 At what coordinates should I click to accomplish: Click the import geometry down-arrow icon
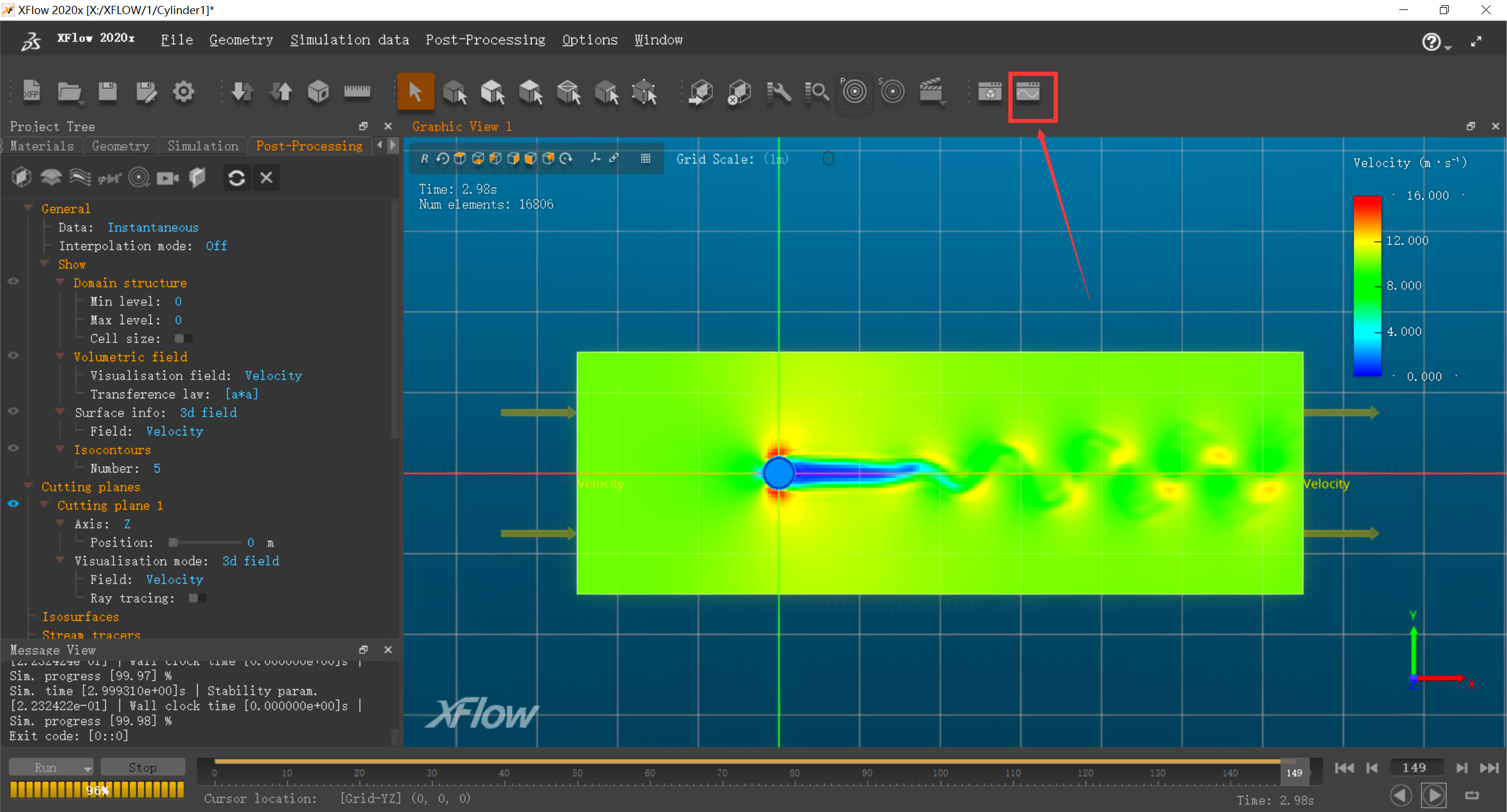point(243,92)
